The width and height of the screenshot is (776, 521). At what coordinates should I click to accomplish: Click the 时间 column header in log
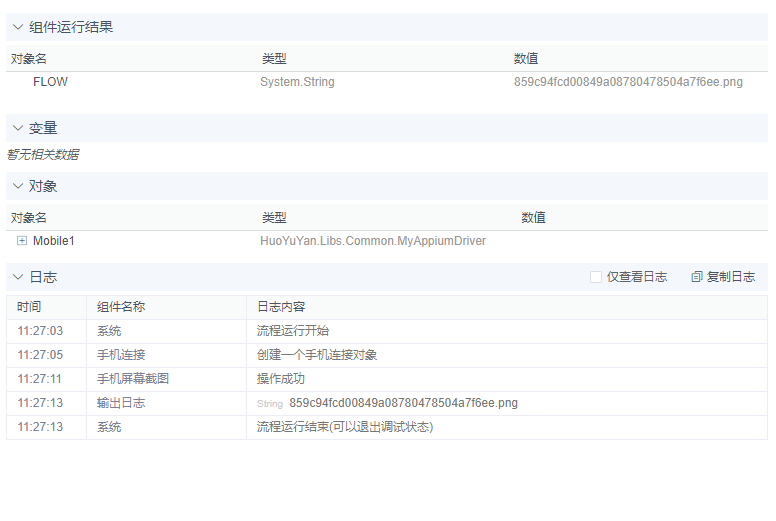[x=29, y=307]
